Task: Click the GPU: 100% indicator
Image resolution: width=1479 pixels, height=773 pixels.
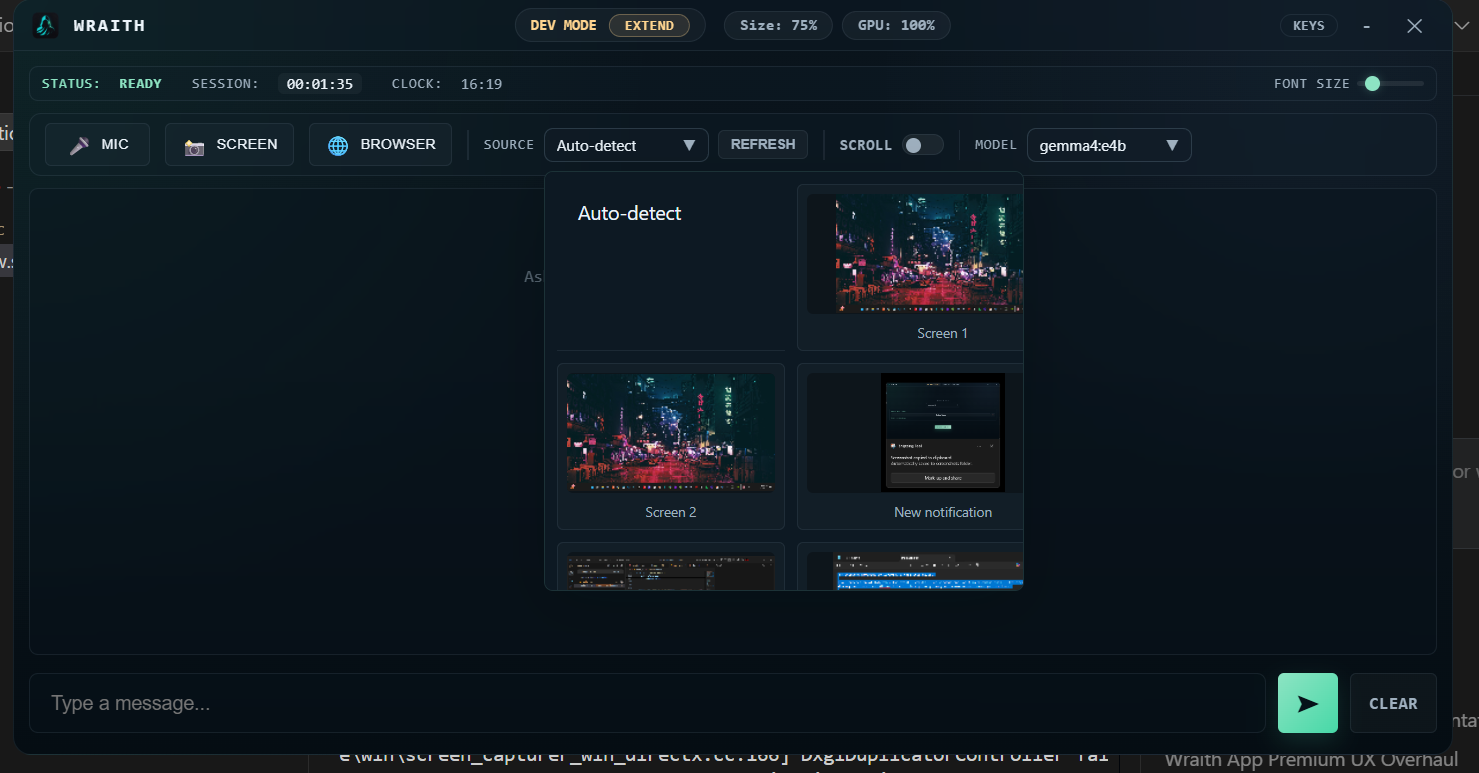Action: point(896,25)
